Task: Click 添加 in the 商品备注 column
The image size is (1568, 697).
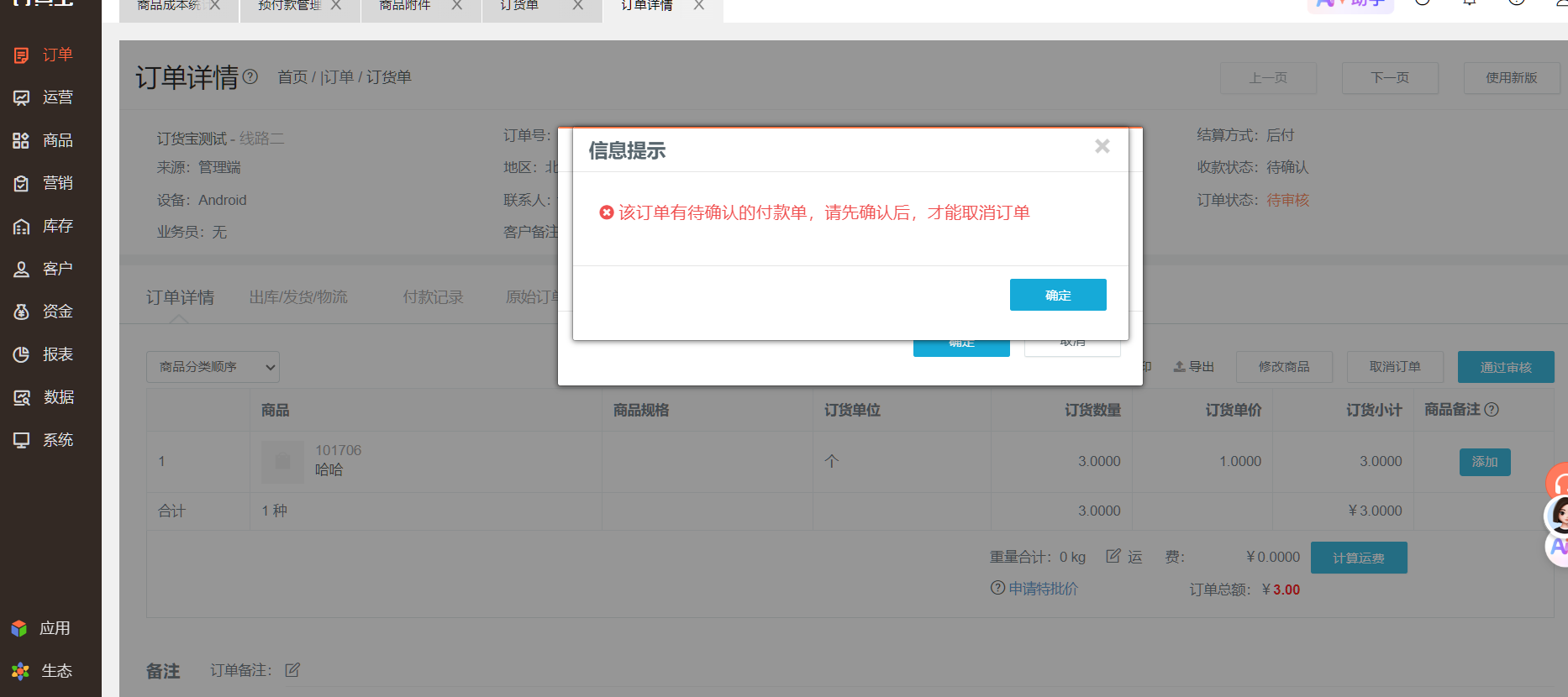Action: (x=1485, y=462)
